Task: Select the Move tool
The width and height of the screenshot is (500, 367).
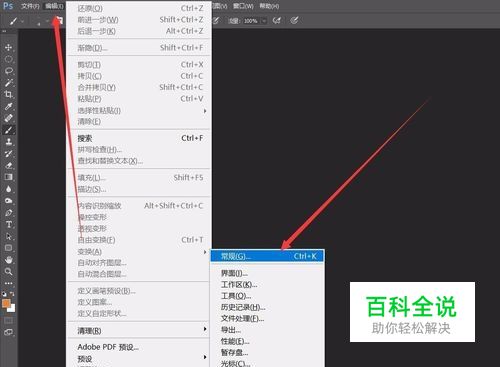Action: [x=9, y=47]
